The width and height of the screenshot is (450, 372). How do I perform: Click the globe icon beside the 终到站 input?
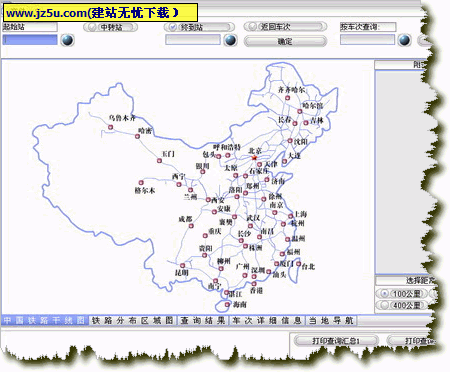click(230, 40)
